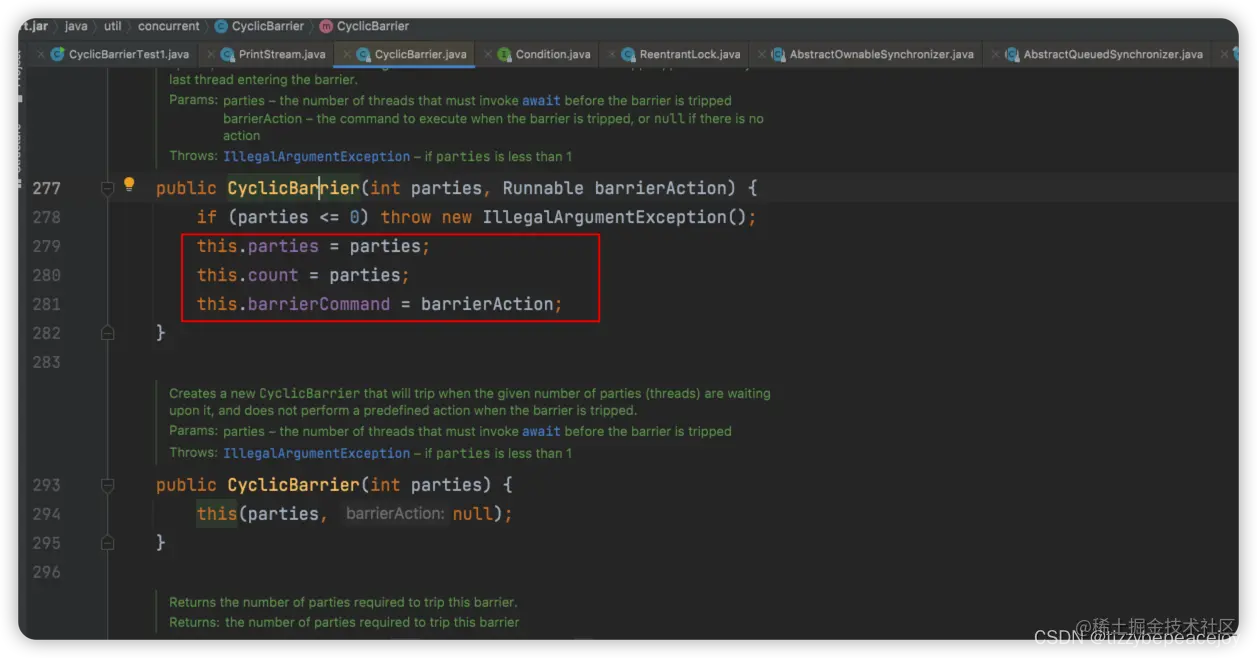Open the IllegalArgumentException link in the barrierAction constructor docs
Image resolution: width=1257 pixels, height=658 pixels.
pos(317,157)
